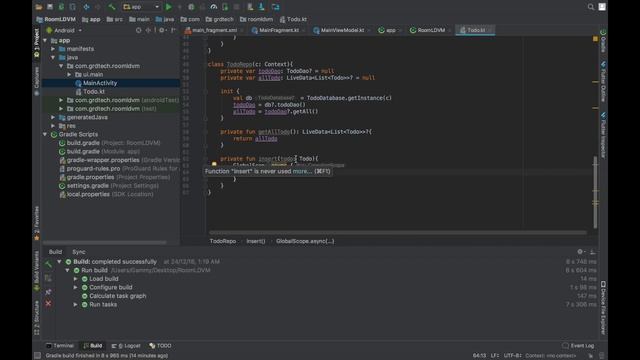Toggle the Build panel view mode icon

[49, 278]
